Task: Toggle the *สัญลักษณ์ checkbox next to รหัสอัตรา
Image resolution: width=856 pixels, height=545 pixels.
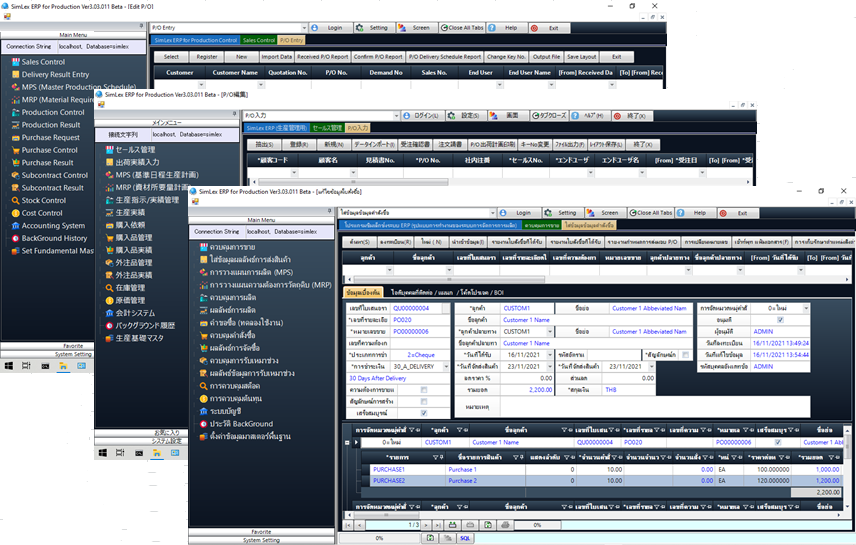Action: [686, 355]
